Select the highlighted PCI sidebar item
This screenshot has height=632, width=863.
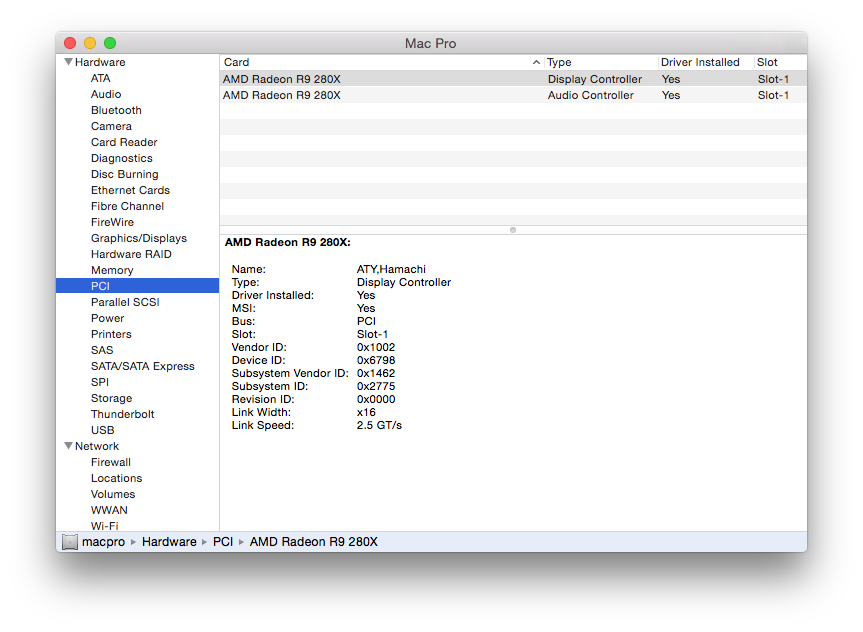coord(137,286)
